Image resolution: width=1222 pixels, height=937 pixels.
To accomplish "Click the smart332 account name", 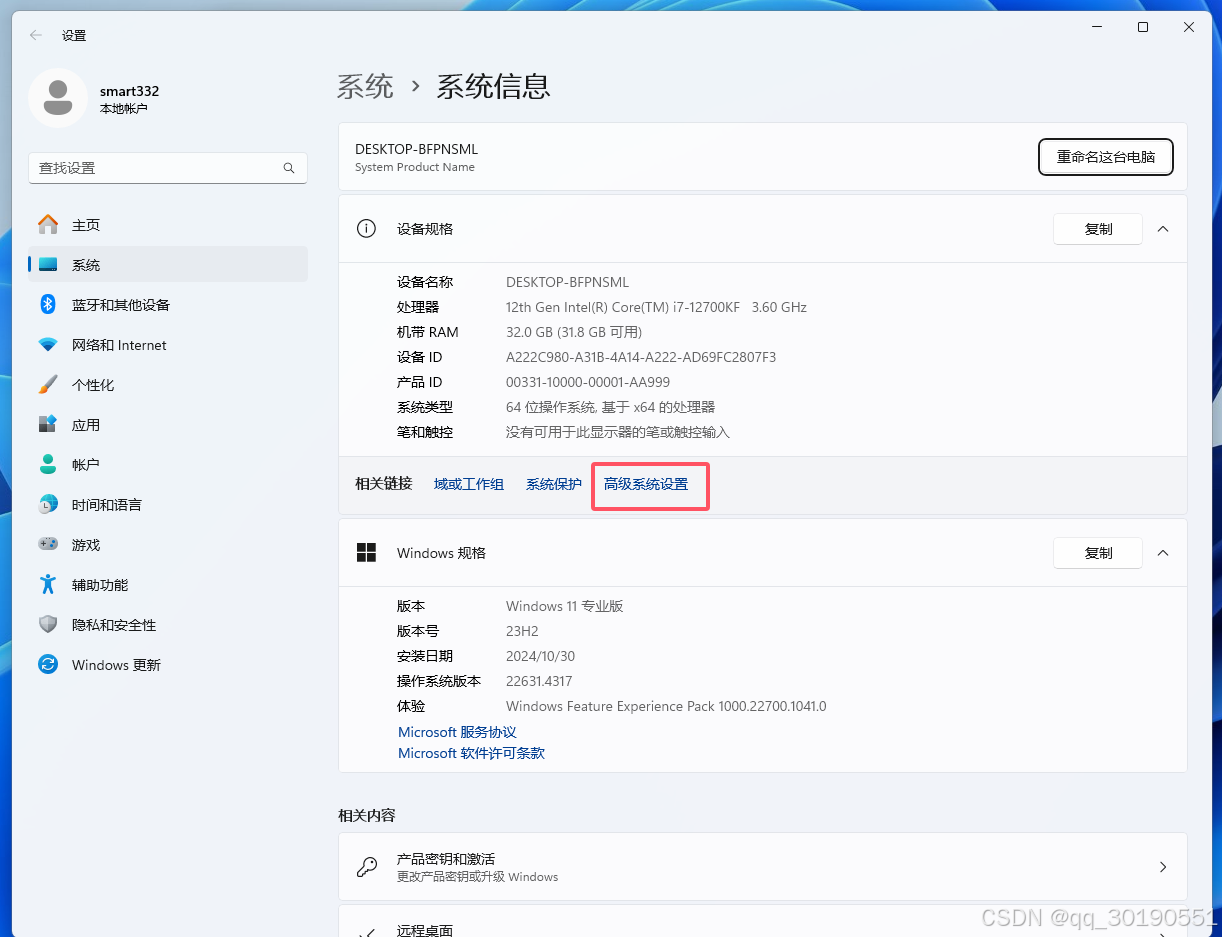I will coord(129,91).
